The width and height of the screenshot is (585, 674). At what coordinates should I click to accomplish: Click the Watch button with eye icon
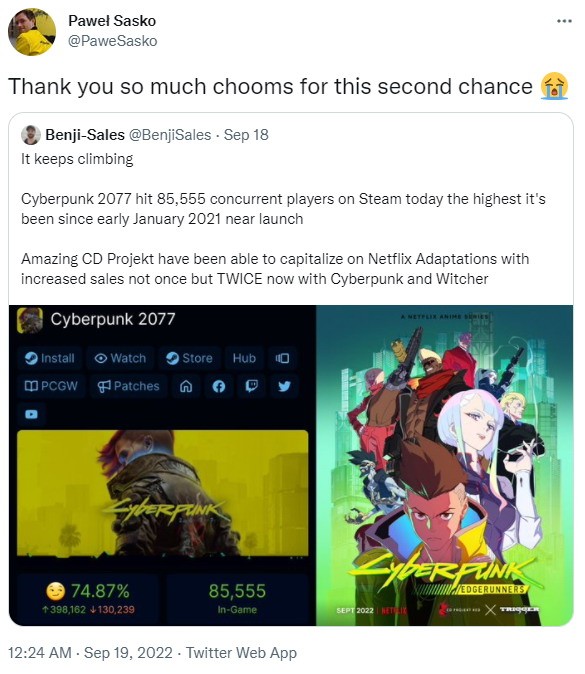120,358
